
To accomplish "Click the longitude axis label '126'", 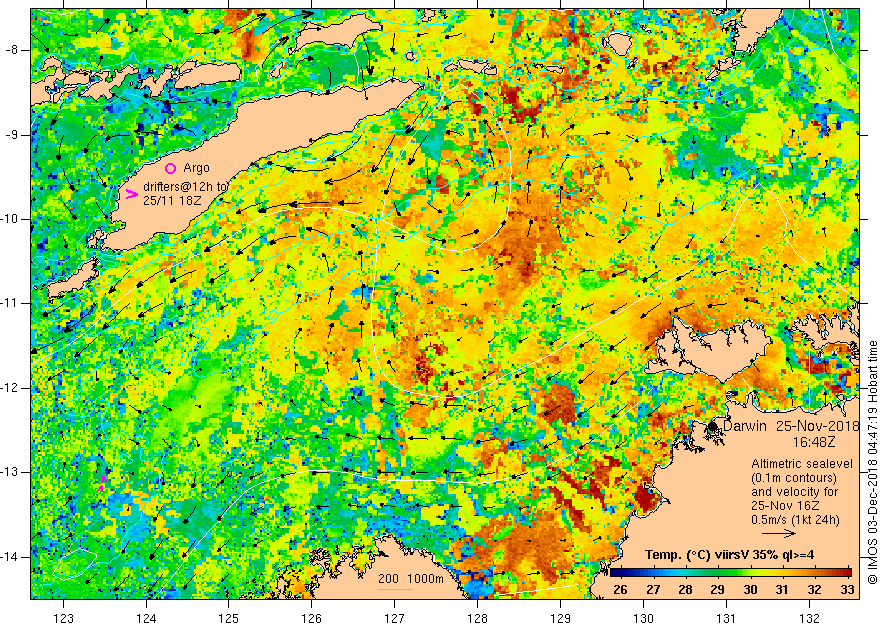I will pyautogui.click(x=311, y=618).
